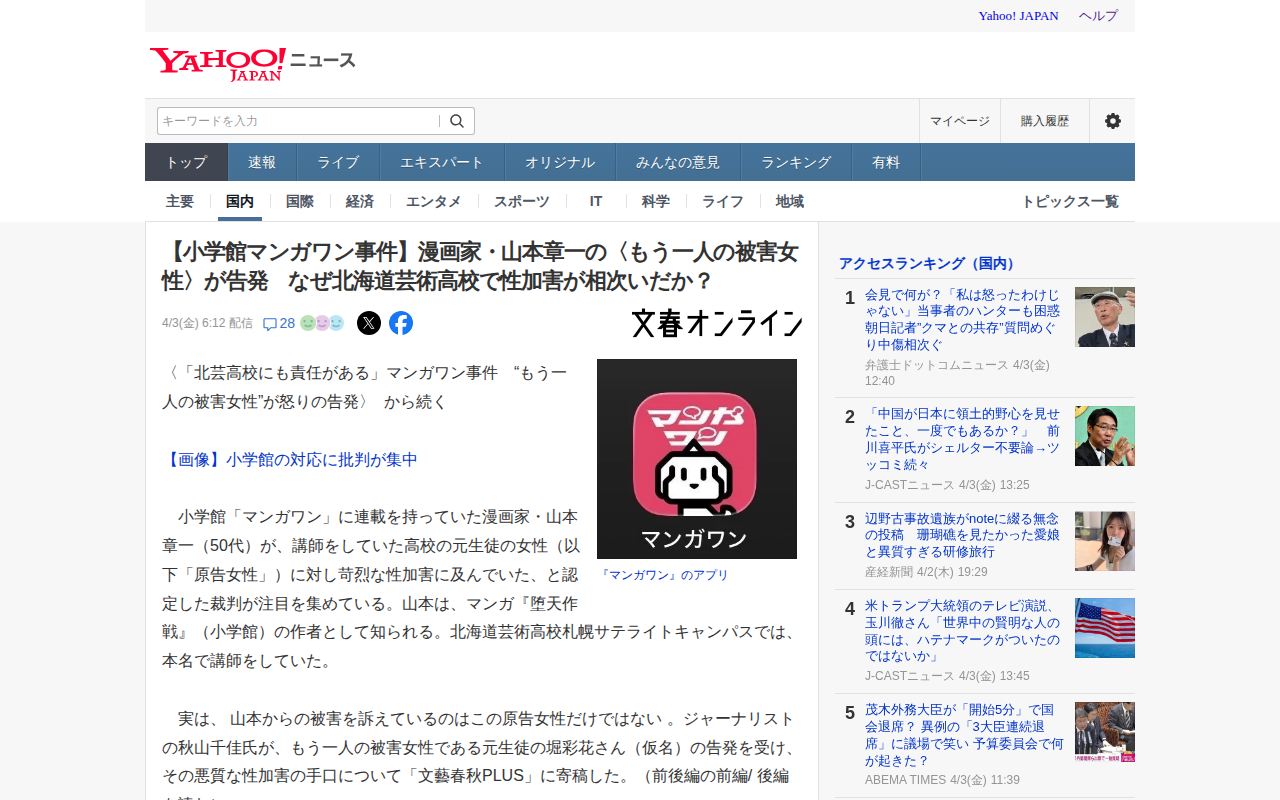Open the ヘルプ link
The height and width of the screenshot is (800, 1280).
coord(1098,16)
